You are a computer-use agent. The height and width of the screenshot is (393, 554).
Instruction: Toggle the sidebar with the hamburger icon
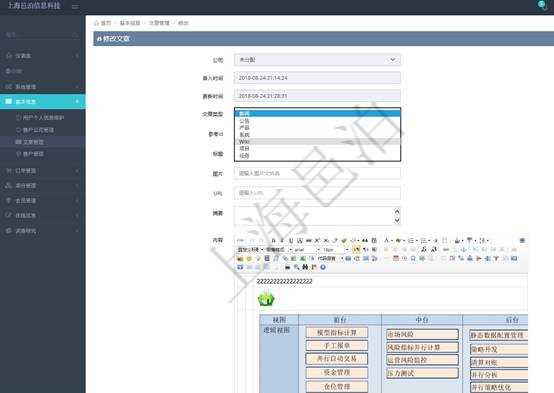[75, 6]
